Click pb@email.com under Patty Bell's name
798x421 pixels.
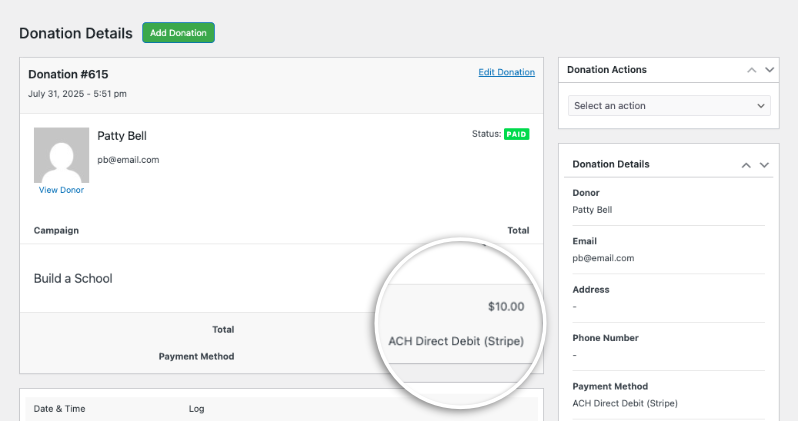pos(128,160)
